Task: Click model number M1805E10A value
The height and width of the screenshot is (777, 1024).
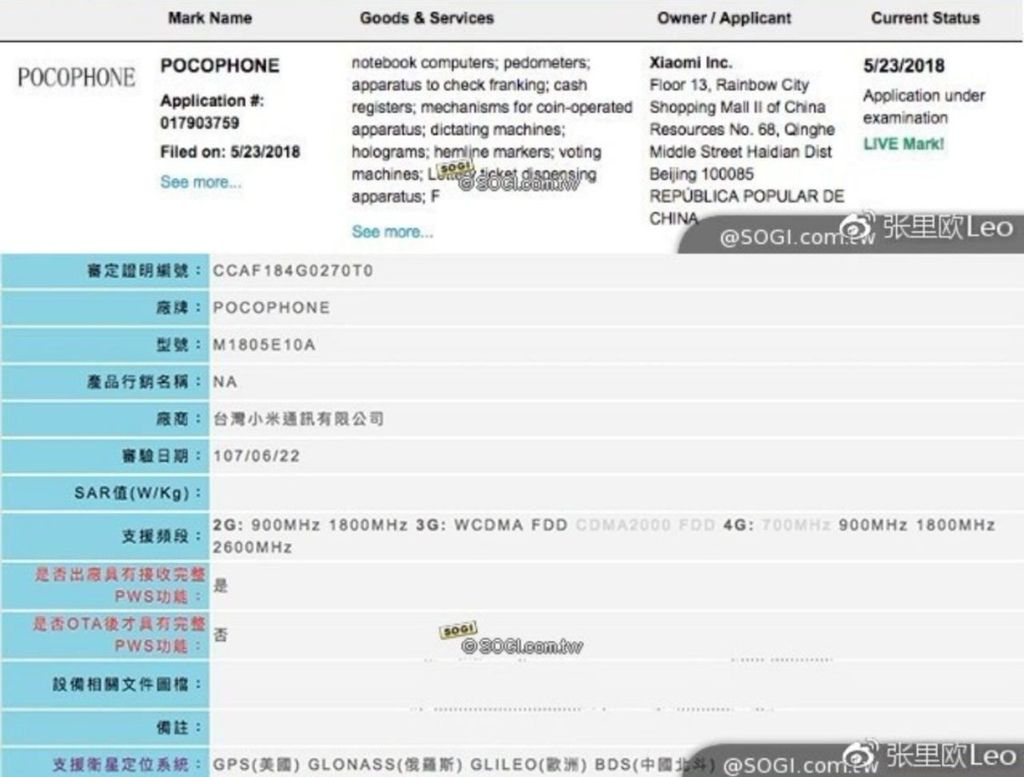Action: [x=265, y=345]
